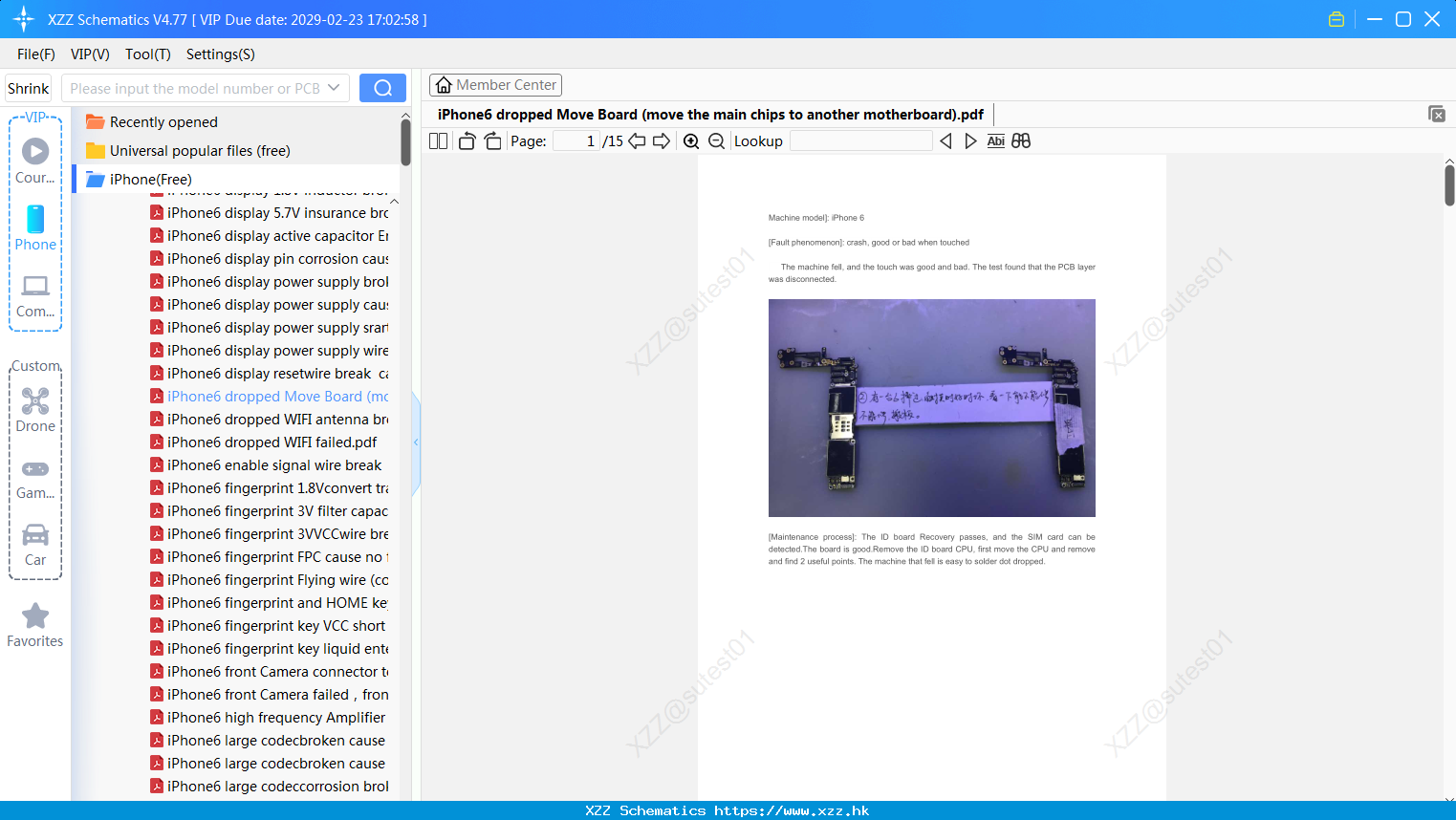Zoom out of the PDF

(x=716, y=140)
